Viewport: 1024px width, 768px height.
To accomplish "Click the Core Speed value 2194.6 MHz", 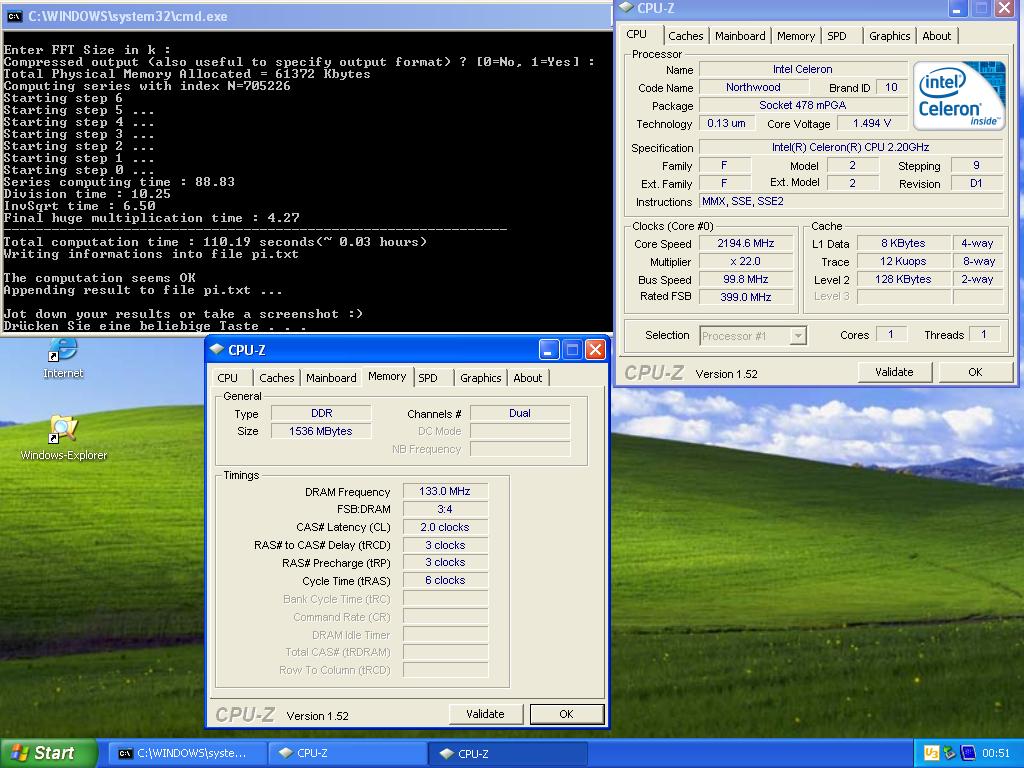I will tap(746, 243).
